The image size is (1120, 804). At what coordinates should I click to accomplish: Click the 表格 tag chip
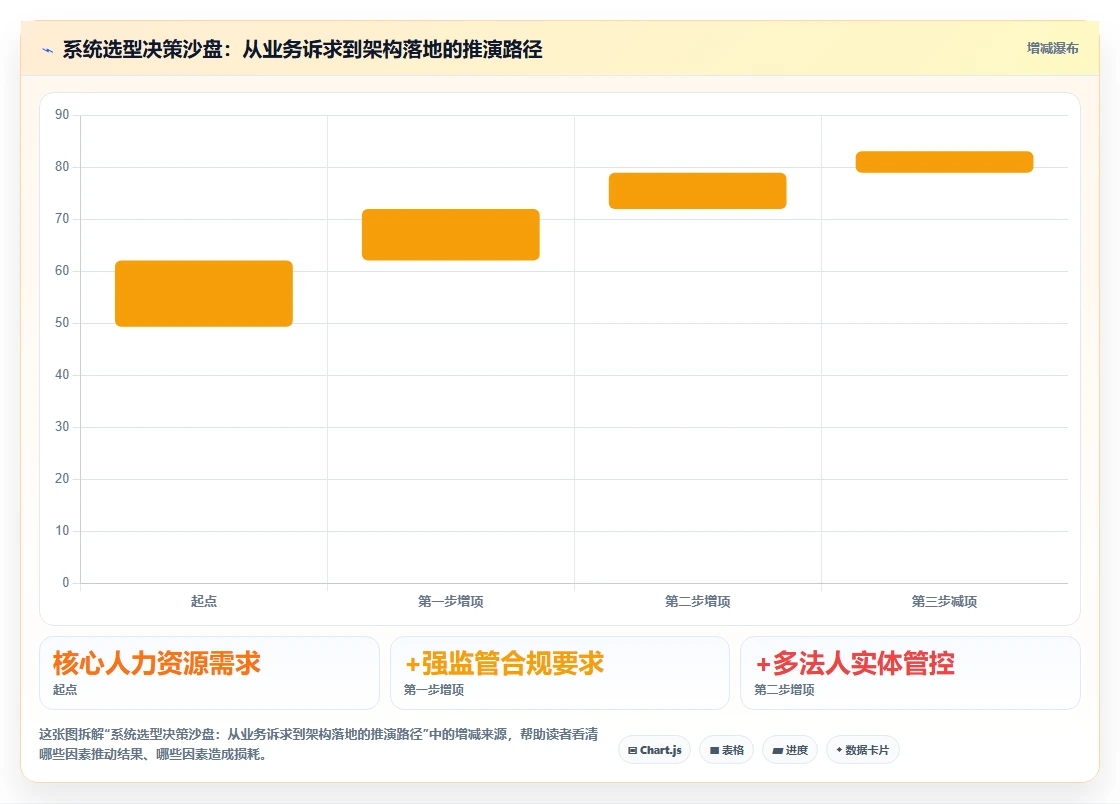(726, 750)
